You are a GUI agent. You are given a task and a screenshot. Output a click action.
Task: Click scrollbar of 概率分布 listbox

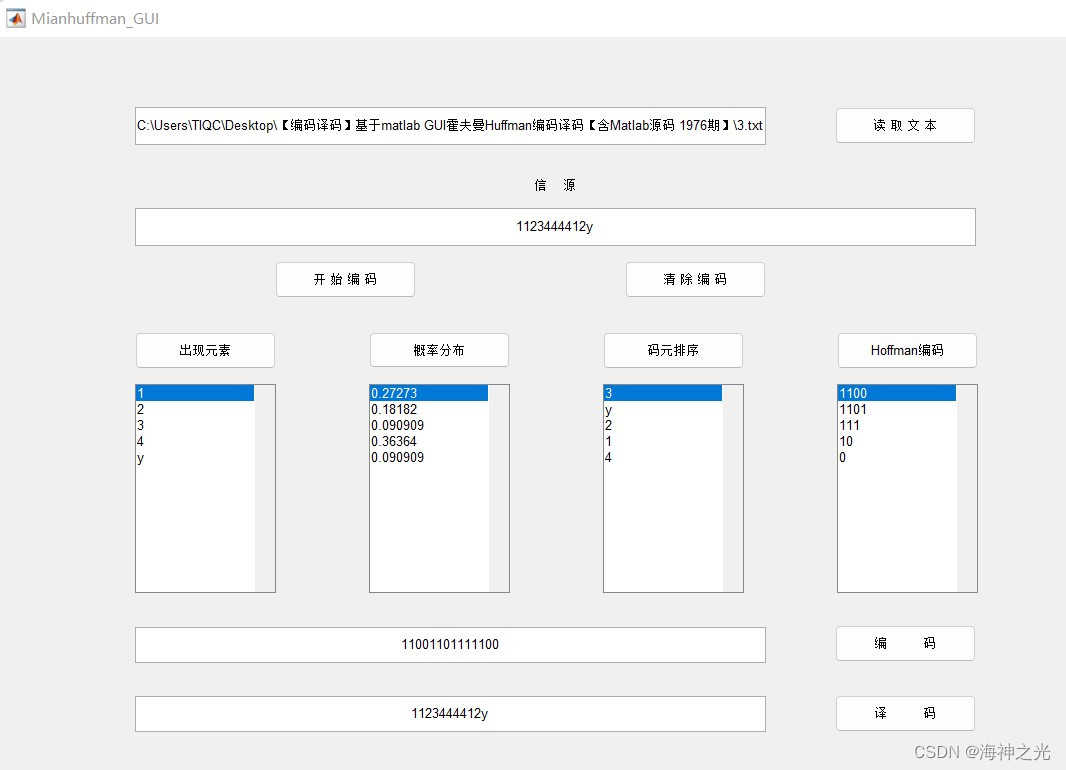[x=498, y=489]
